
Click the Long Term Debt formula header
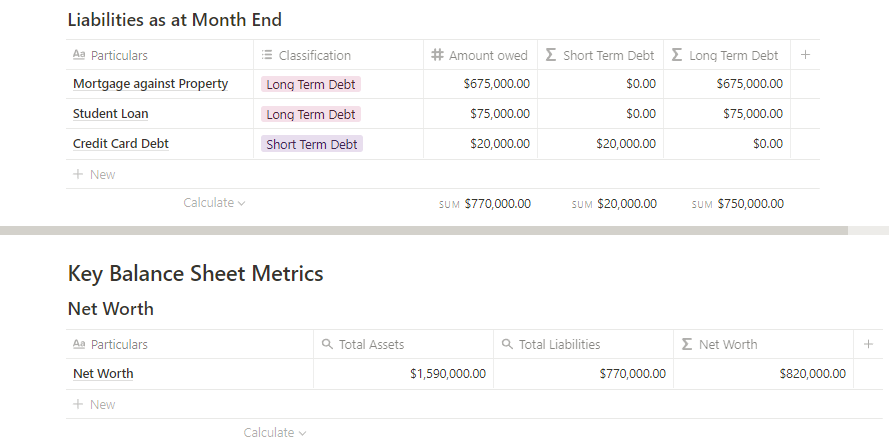[x=726, y=56]
